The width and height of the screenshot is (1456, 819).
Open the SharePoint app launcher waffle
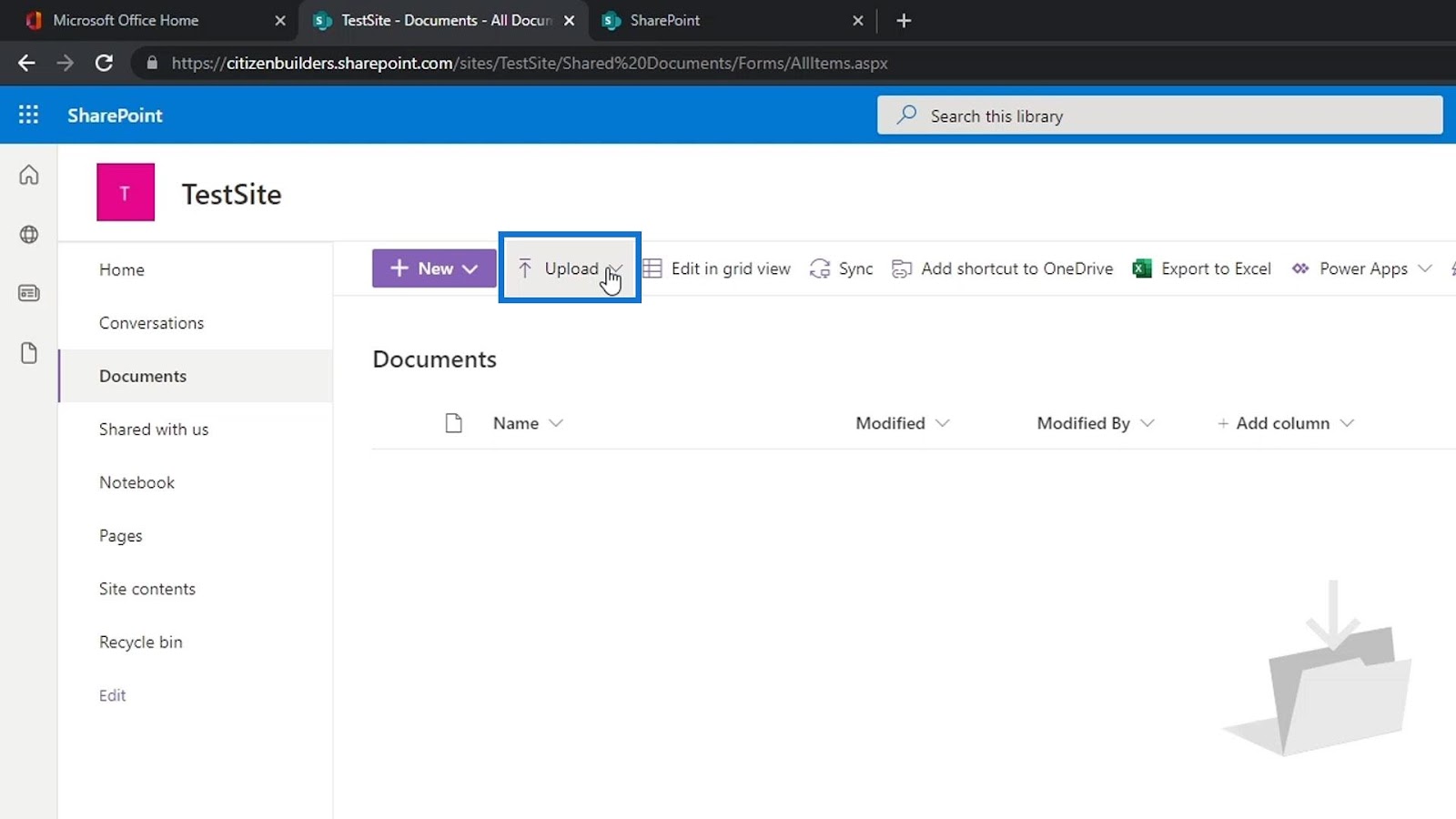click(x=28, y=115)
